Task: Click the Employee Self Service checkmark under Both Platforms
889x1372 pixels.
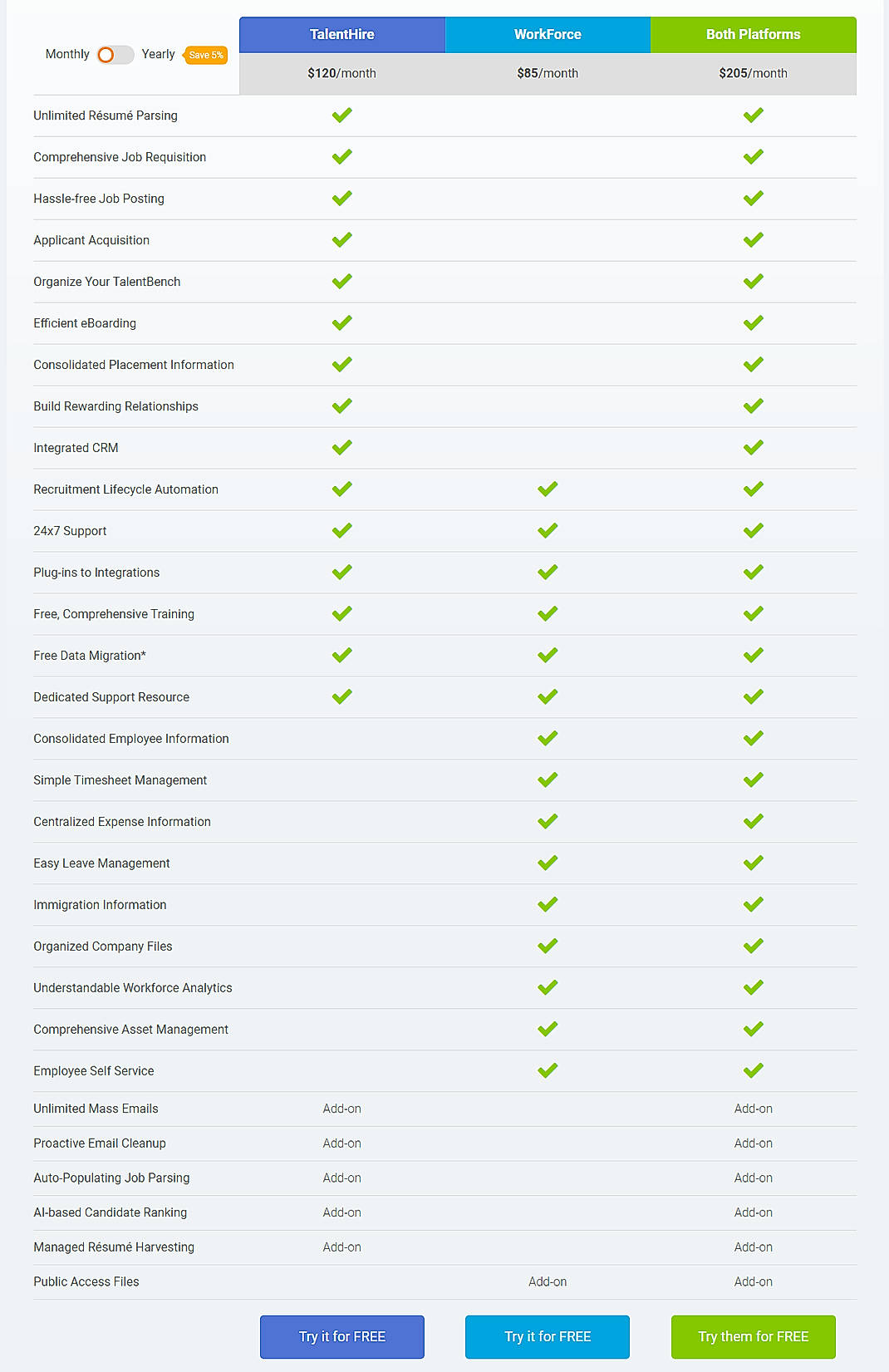Action: tap(753, 1070)
